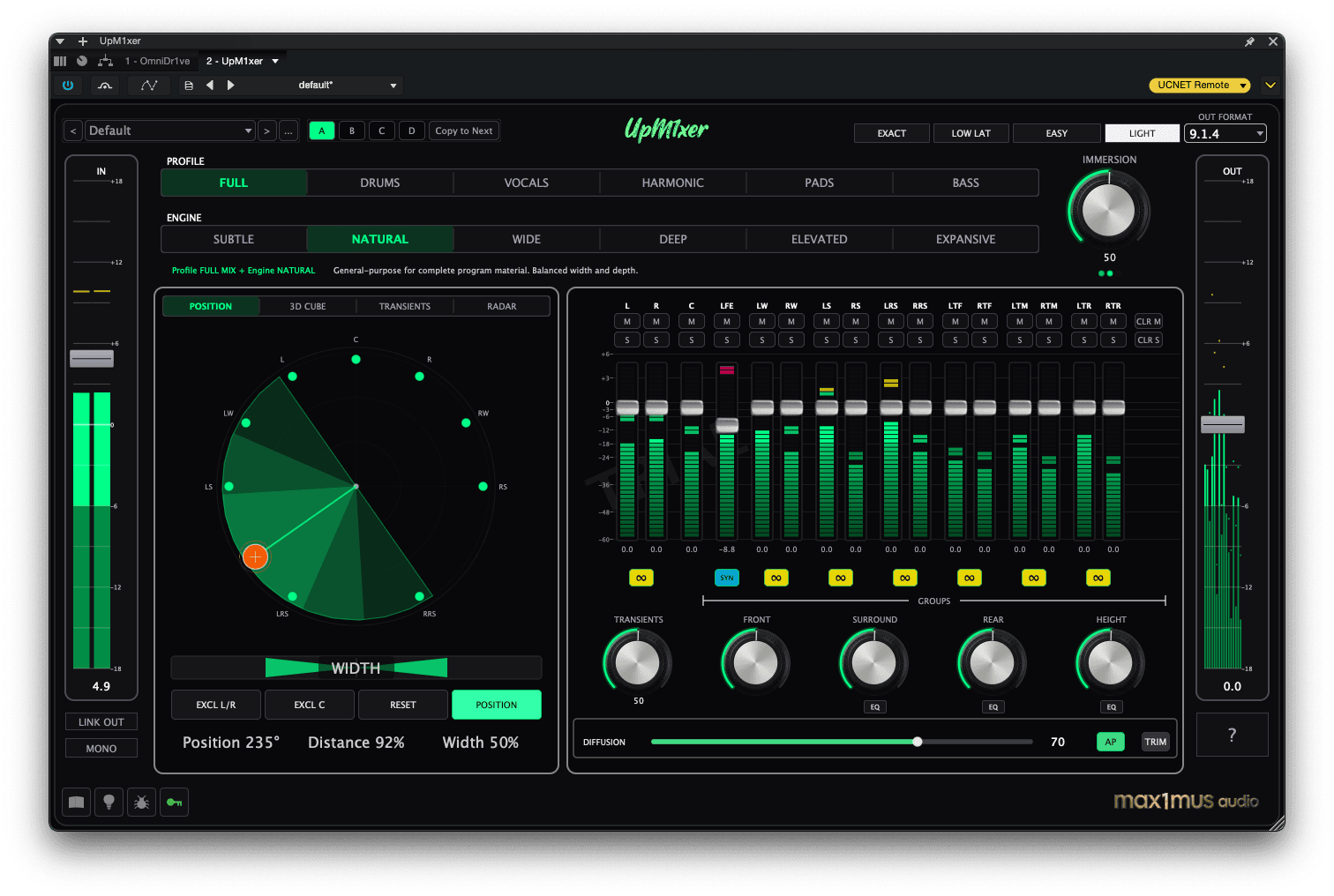
Task: Click the LFE SYN icon
Action: 727,578
